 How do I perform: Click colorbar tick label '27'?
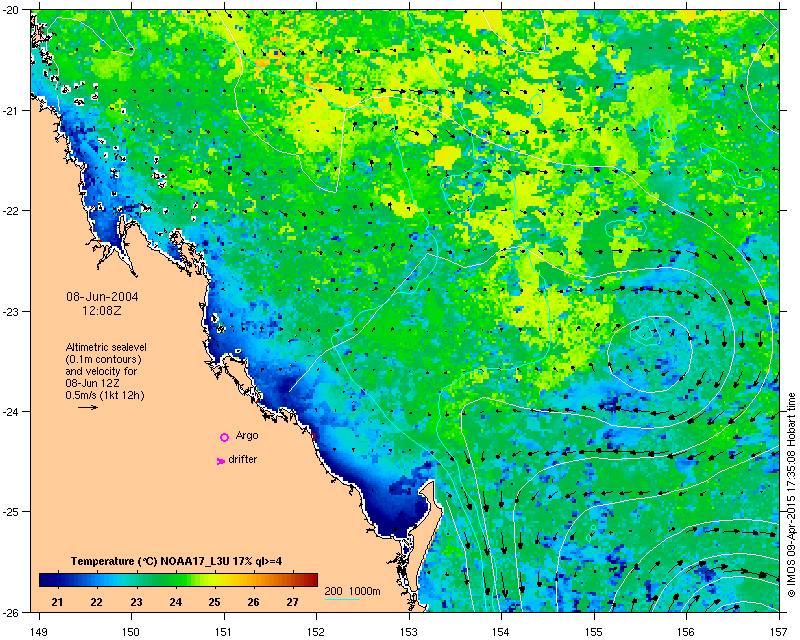coord(292,602)
